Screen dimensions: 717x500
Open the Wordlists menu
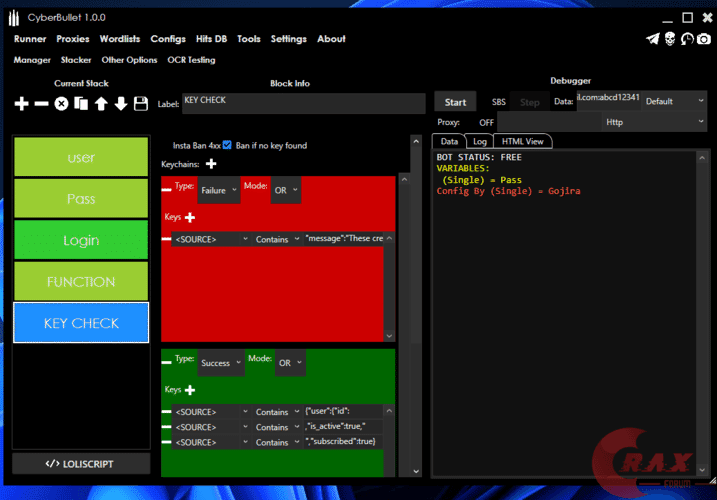(x=119, y=39)
